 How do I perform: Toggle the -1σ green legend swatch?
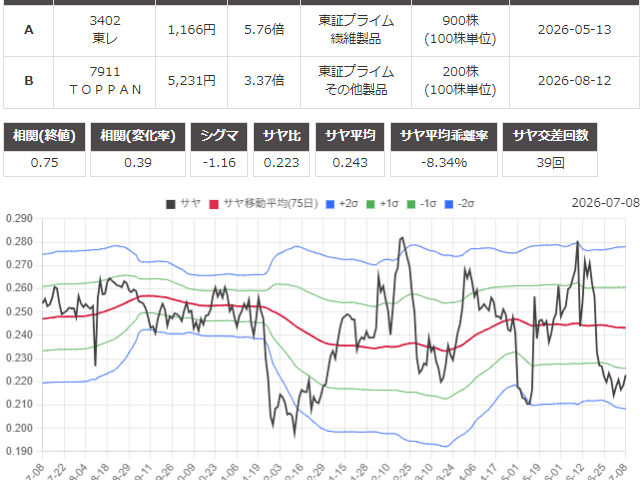[411, 204]
